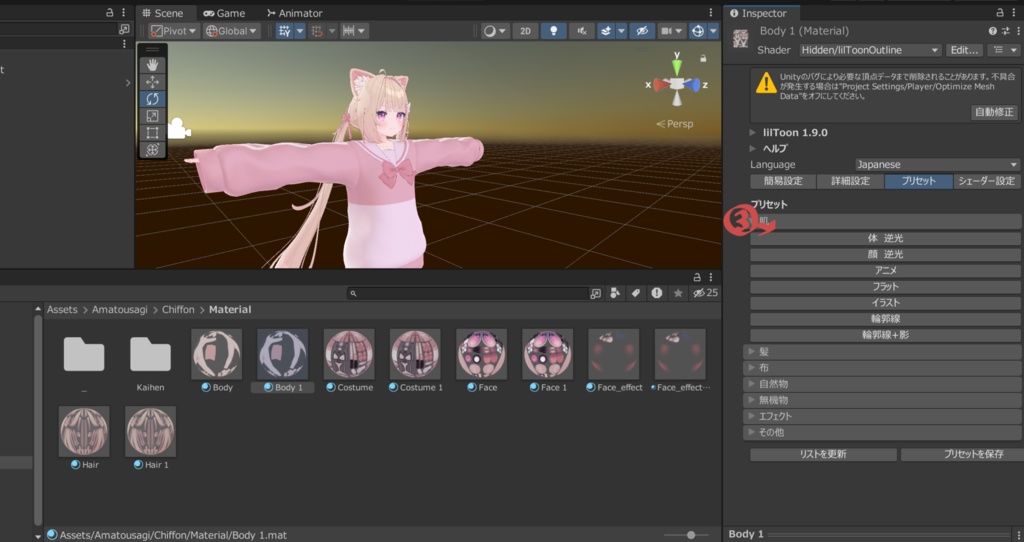Viewport: 1024px width, 542px height.
Task: Expand the 髪 preset category
Action: (x=882, y=351)
